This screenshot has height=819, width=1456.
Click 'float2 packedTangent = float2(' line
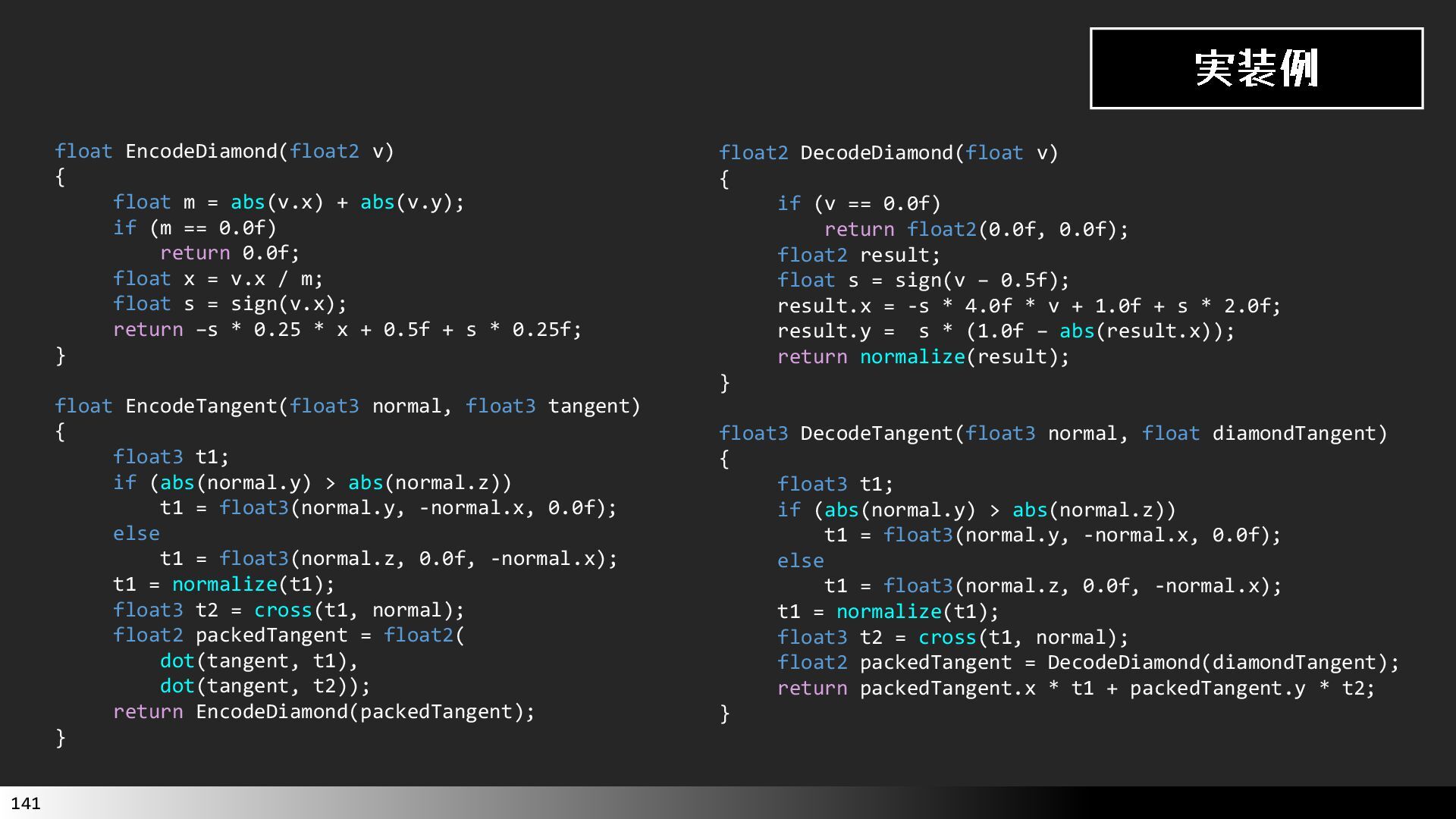pos(289,635)
